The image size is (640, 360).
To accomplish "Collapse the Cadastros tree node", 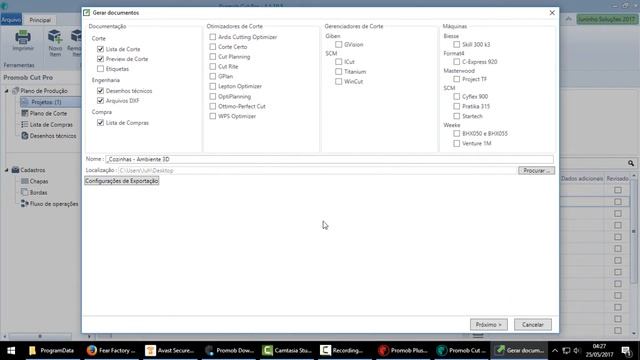I will (x=7, y=170).
